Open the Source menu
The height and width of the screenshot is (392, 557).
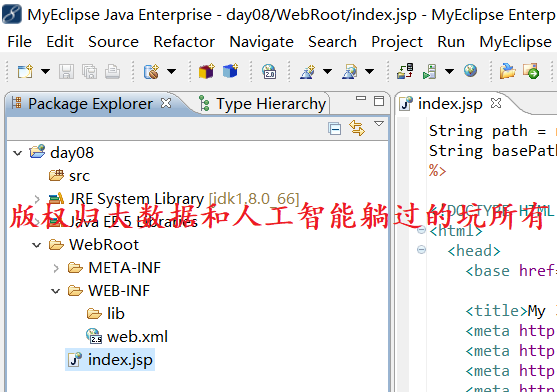pos(113,42)
